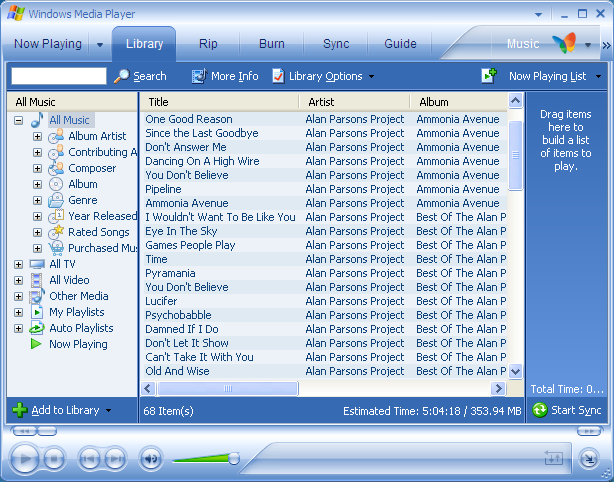This screenshot has height=482, width=614.
Task: Sort the list by the Title column
Action: coord(219,102)
